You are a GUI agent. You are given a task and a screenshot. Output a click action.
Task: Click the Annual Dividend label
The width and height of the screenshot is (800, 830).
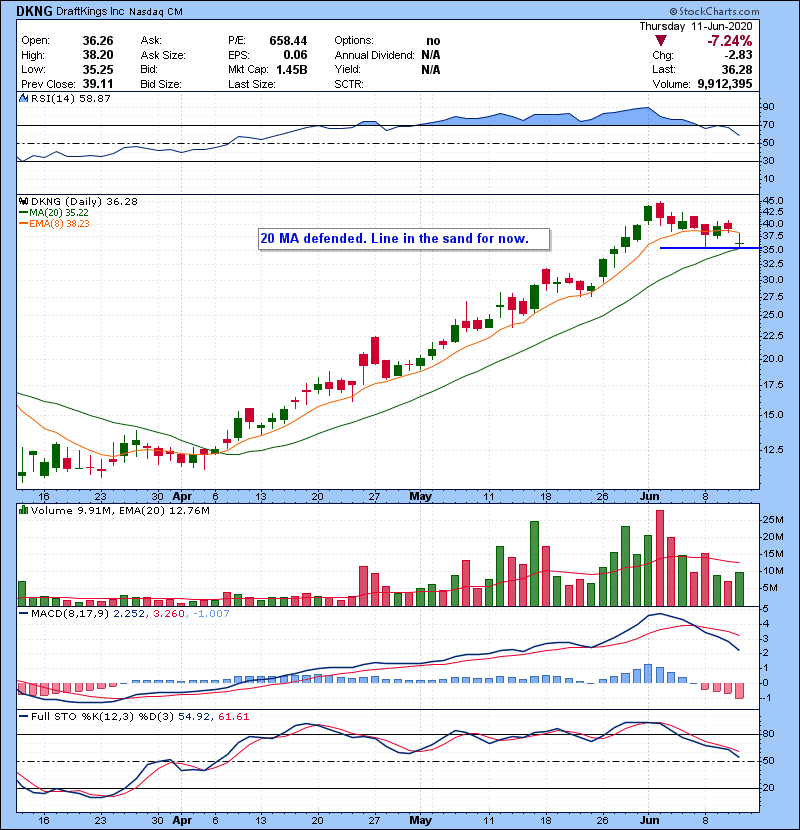point(374,55)
